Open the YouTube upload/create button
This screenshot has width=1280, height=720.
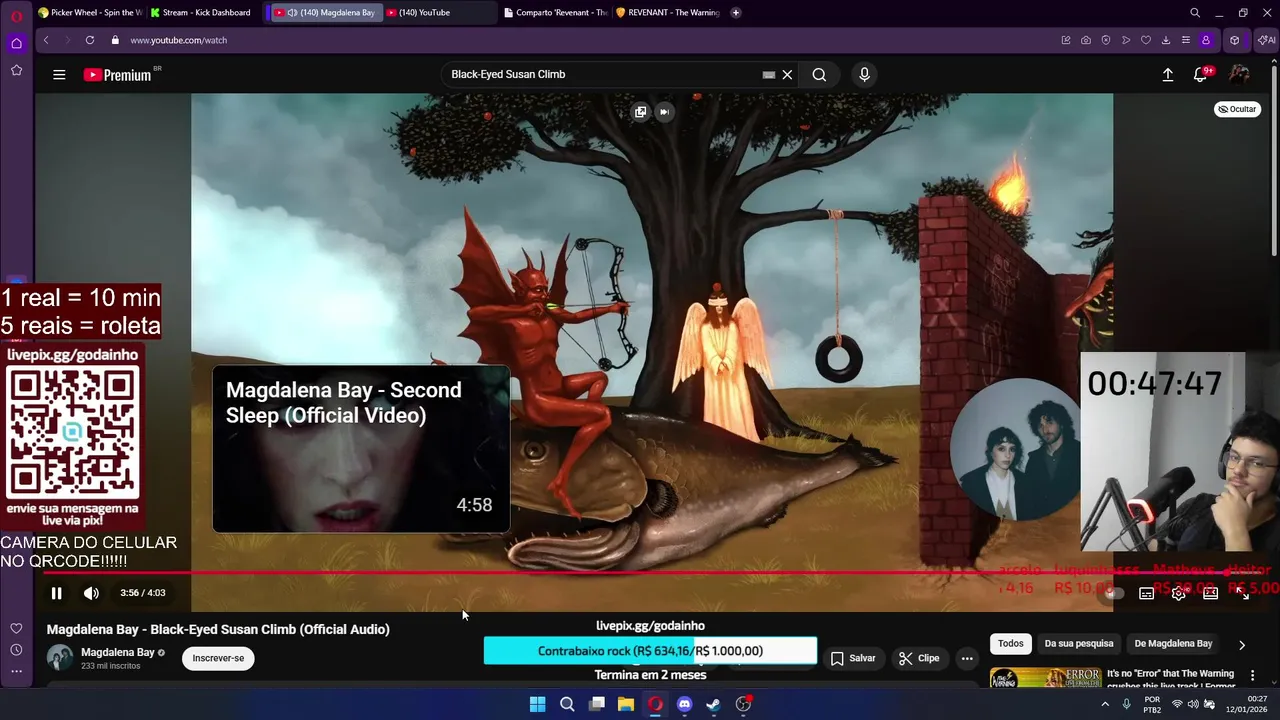pyautogui.click(x=1167, y=74)
